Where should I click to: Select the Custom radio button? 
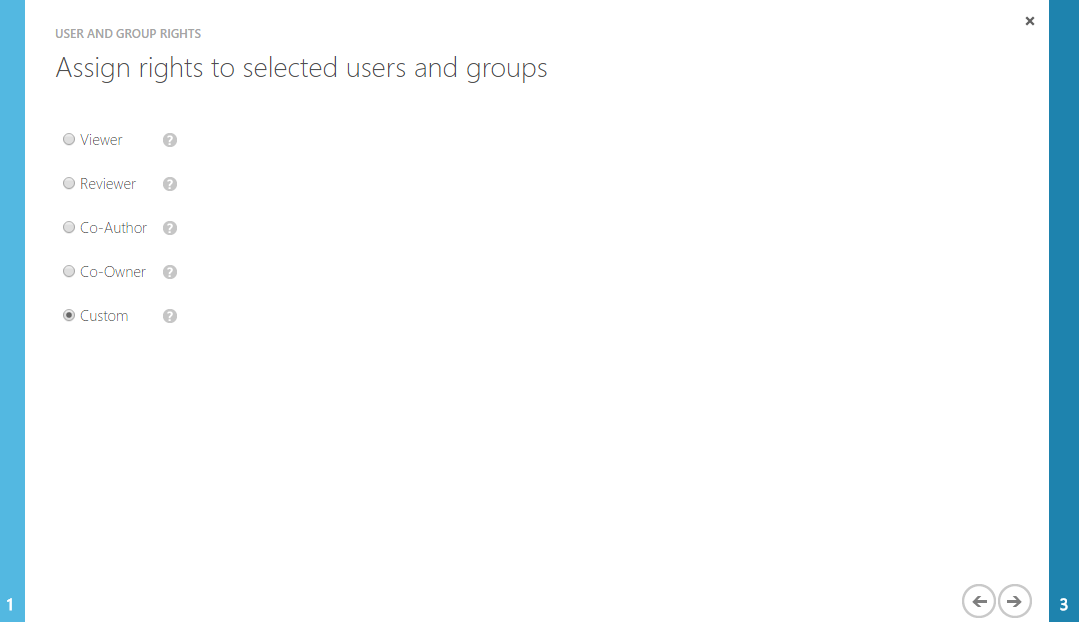(x=69, y=316)
